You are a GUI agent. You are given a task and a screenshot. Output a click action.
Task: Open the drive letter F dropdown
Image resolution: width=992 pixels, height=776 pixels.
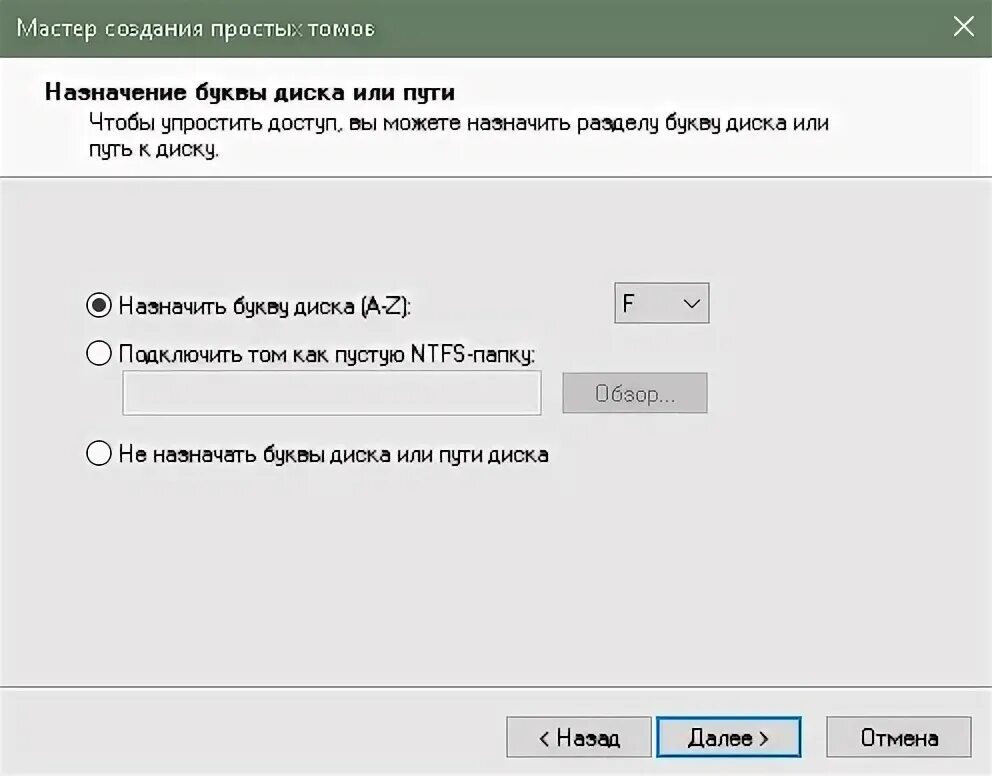pyautogui.click(x=662, y=303)
